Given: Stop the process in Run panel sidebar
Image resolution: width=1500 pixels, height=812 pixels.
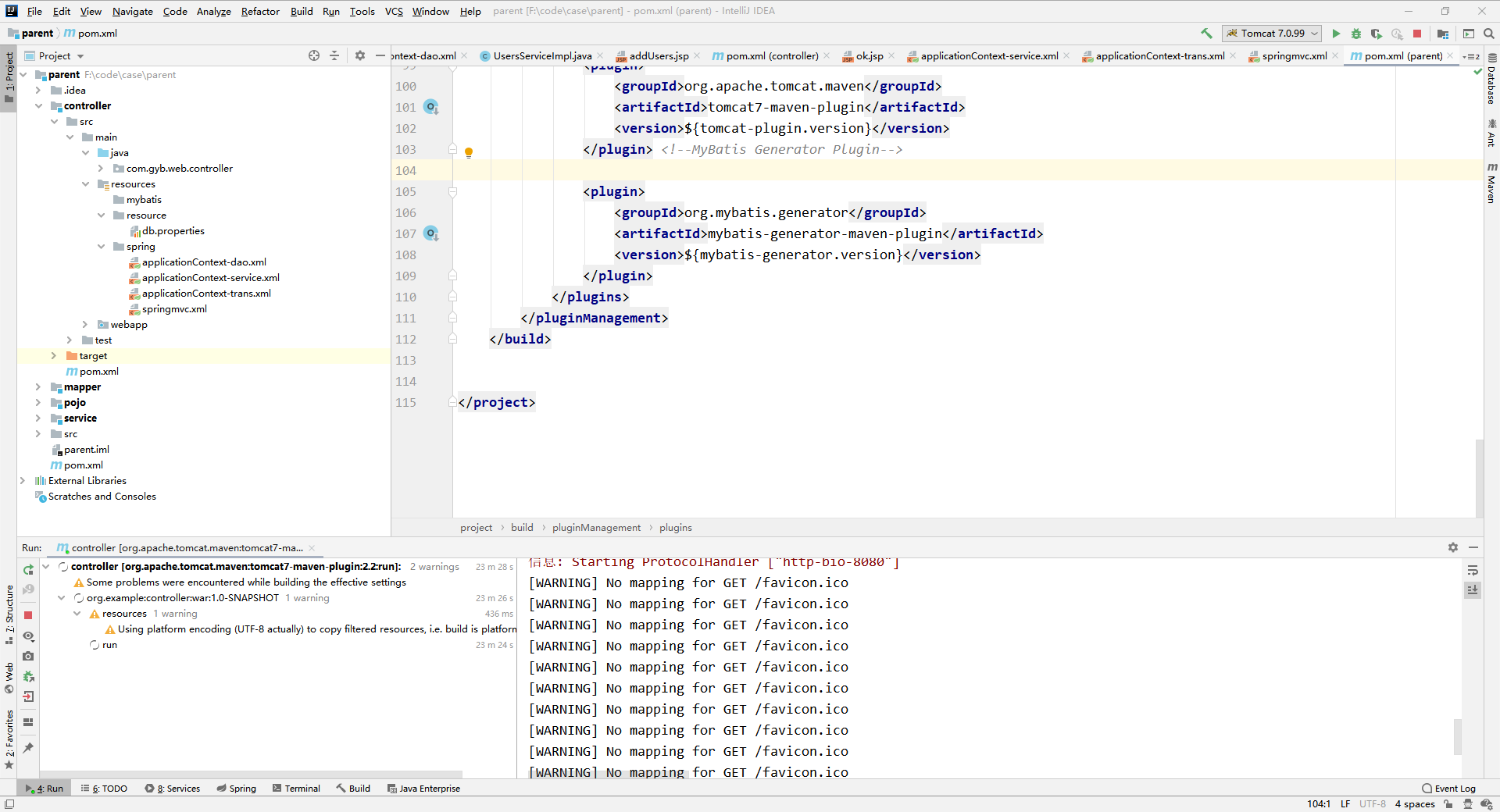Looking at the screenshot, I should click(x=28, y=615).
